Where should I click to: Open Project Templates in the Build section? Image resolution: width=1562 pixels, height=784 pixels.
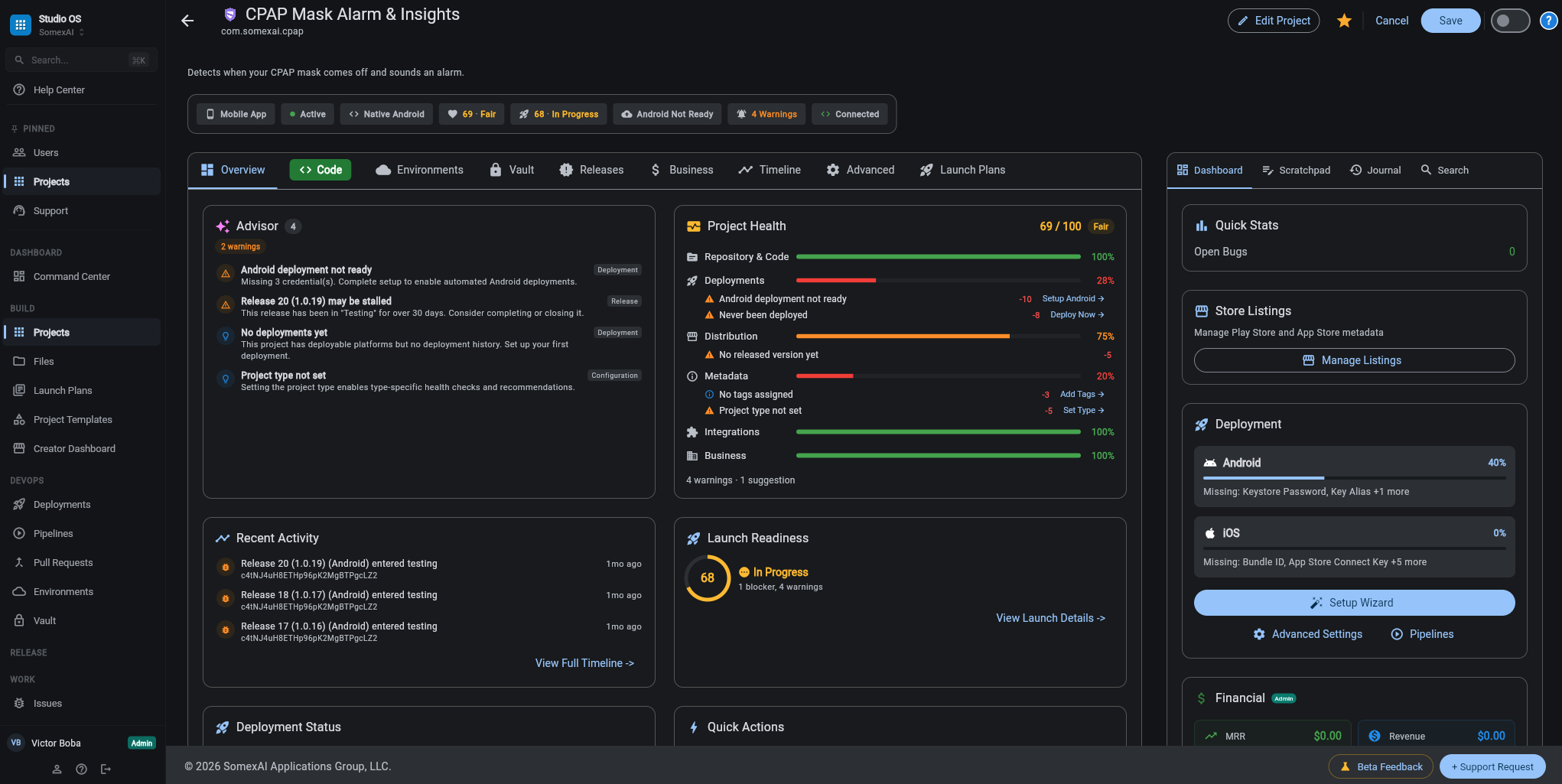[72, 419]
